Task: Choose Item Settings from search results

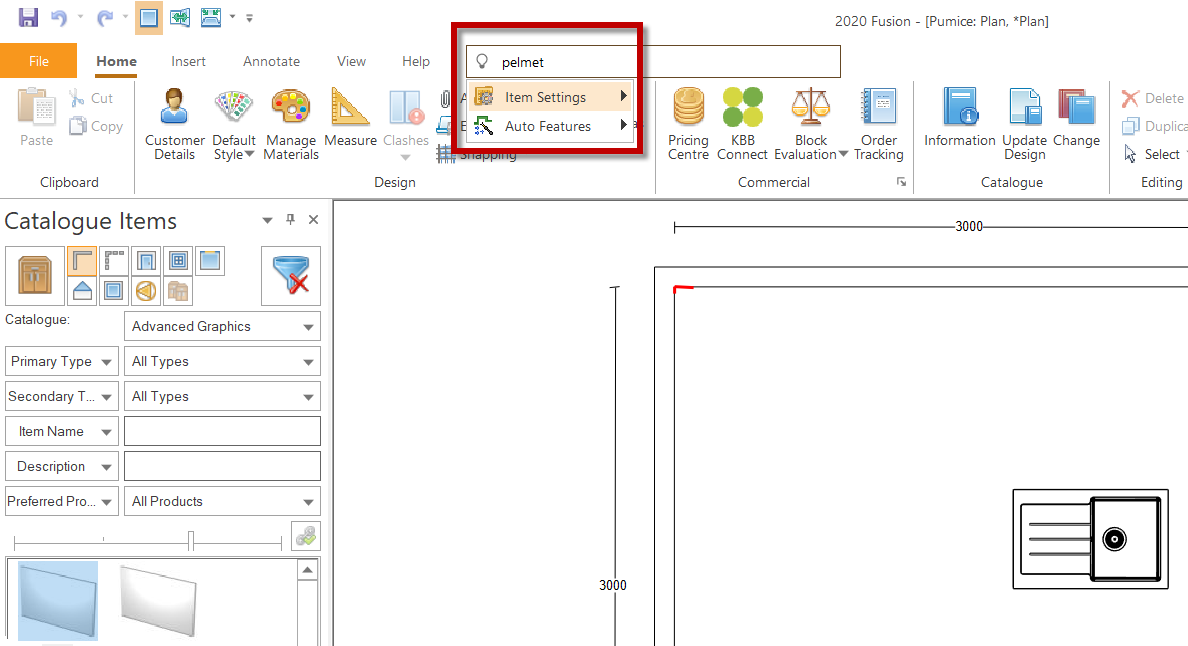Action: pyautogui.click(x=551, y=97)
